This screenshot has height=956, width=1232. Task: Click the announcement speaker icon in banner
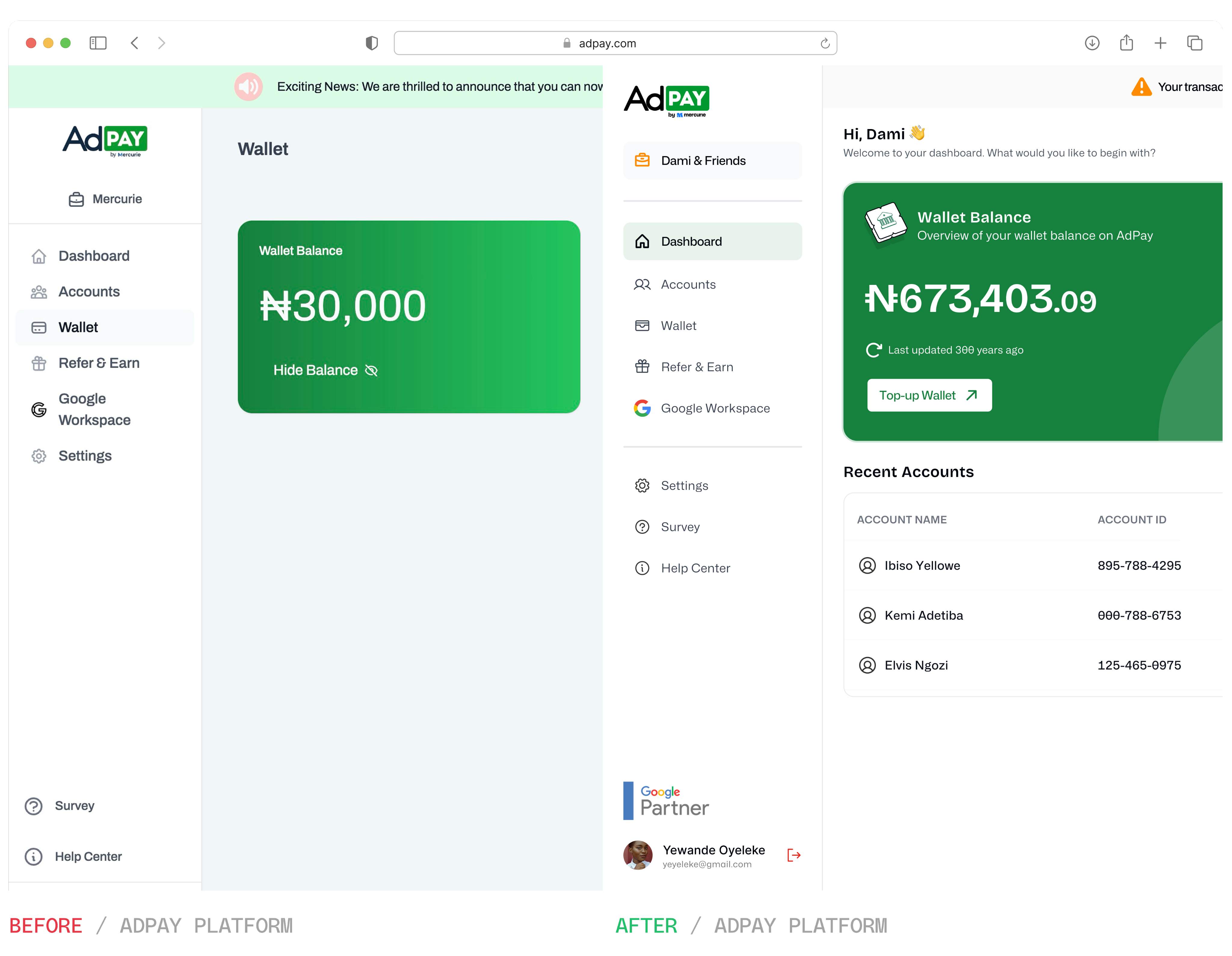click(248, 87)
